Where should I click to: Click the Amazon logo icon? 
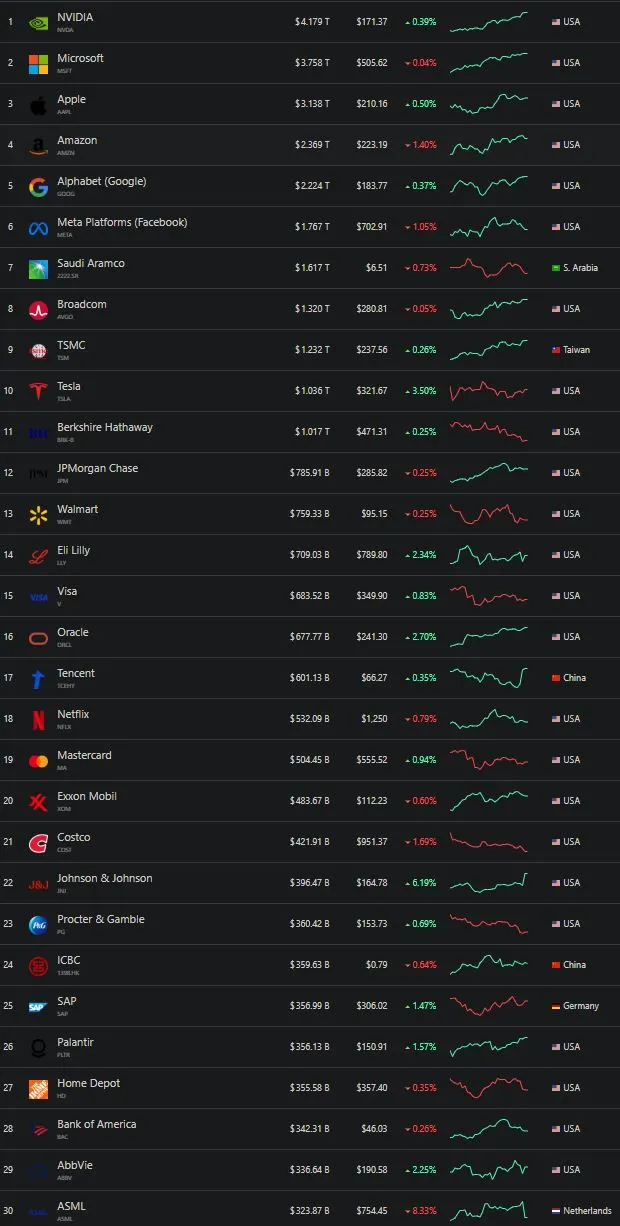[x=38, y=145]
